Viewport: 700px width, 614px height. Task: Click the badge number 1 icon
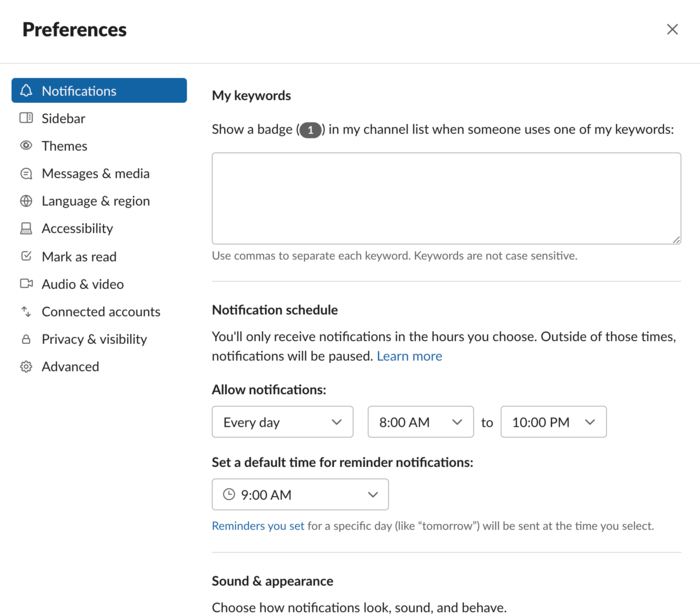coord(311,130)
